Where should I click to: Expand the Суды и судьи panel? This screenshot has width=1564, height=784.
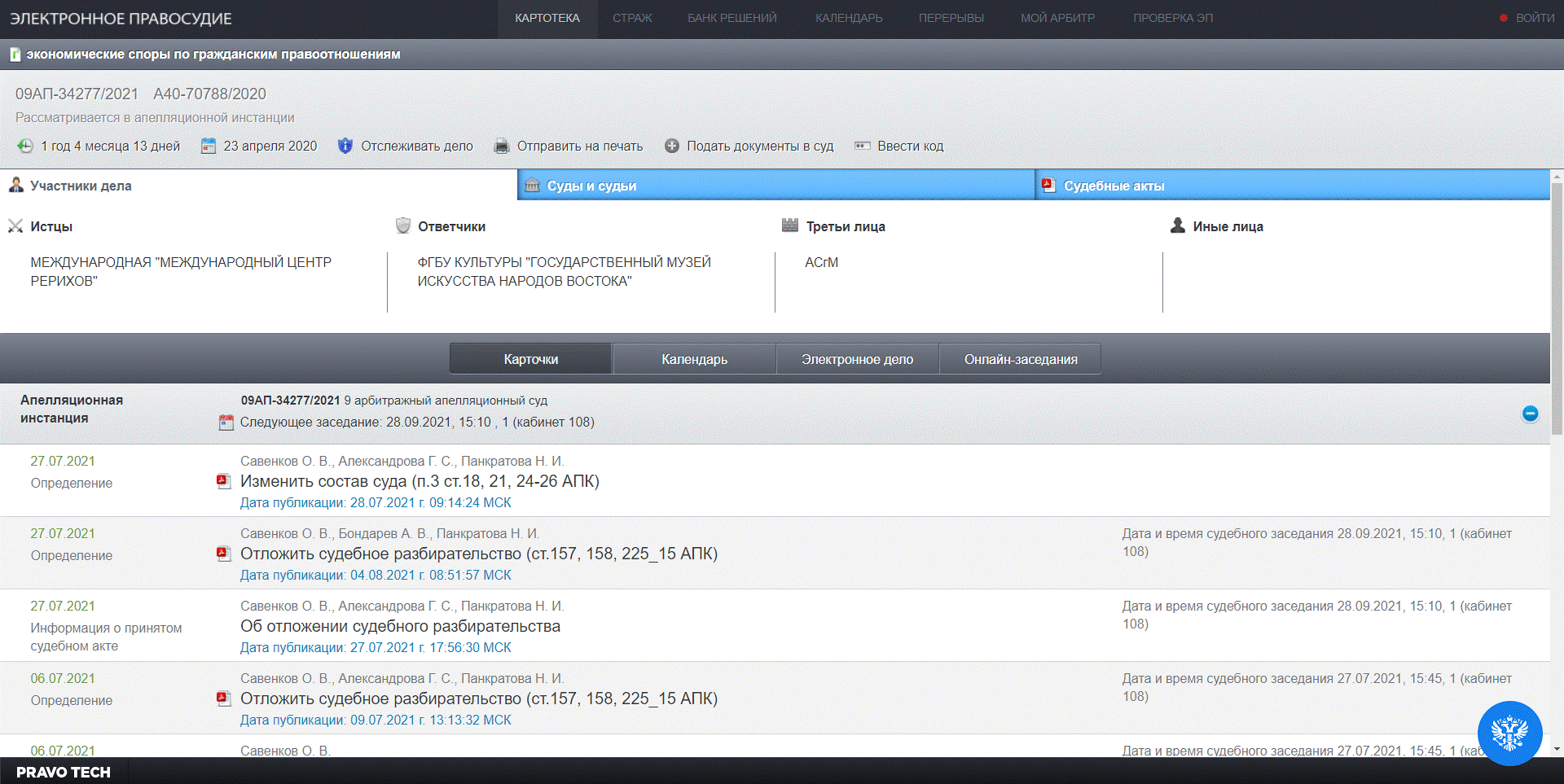[775, 186]
